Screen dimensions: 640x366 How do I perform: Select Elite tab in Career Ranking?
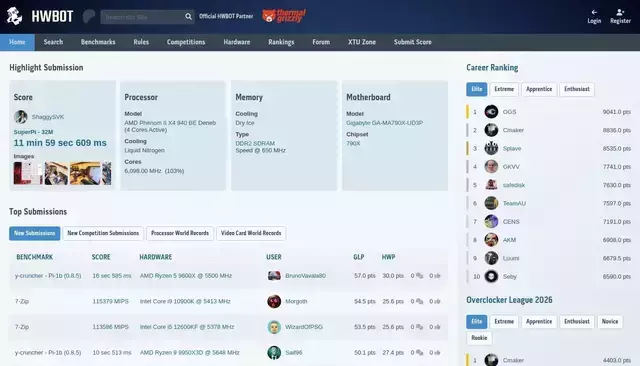(477, 89)
